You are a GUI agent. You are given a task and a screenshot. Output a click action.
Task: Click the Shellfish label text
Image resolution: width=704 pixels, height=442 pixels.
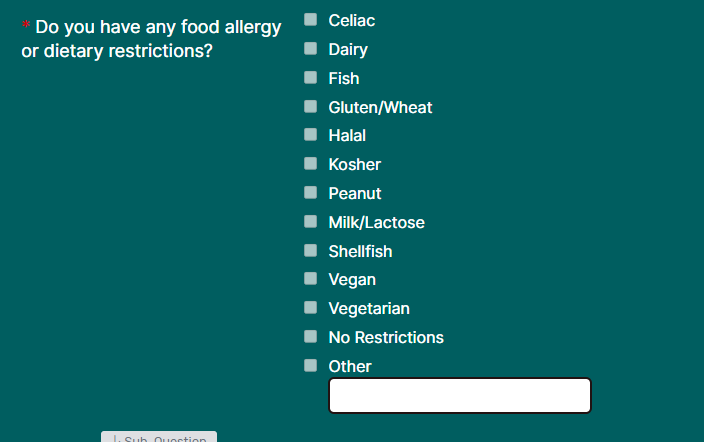click(360, 251)
